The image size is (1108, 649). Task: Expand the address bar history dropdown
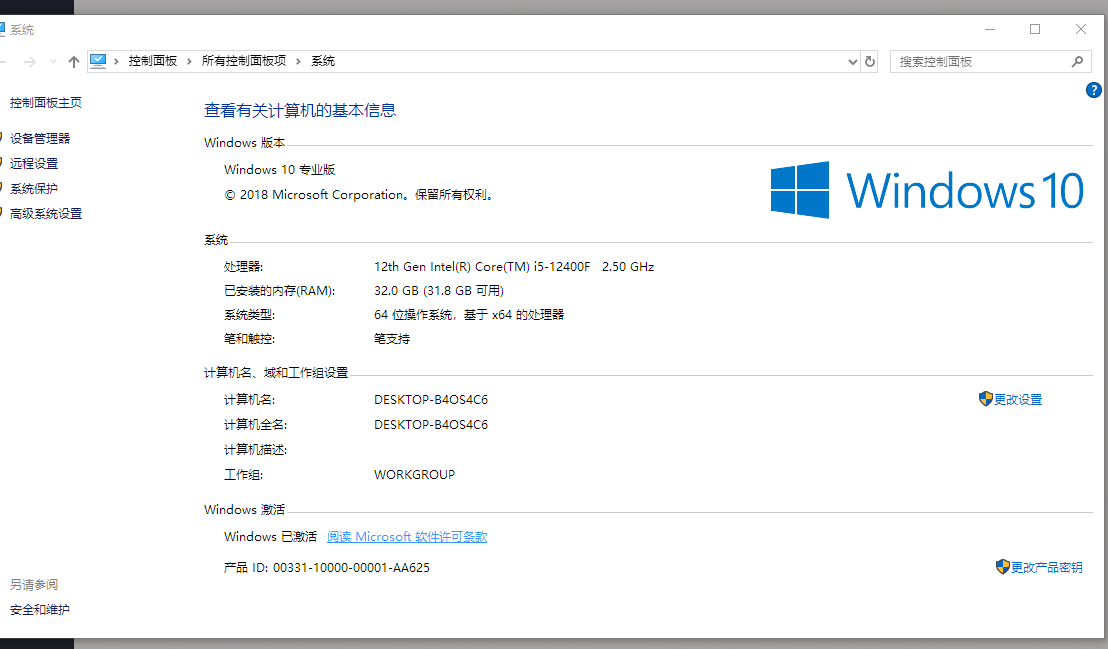(x=852, y=62)
